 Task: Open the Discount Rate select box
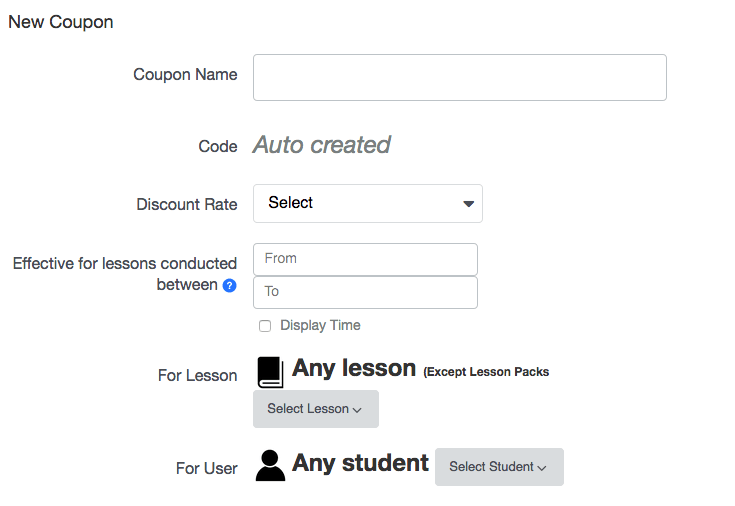pyautogui.click(x=368, y=204)
